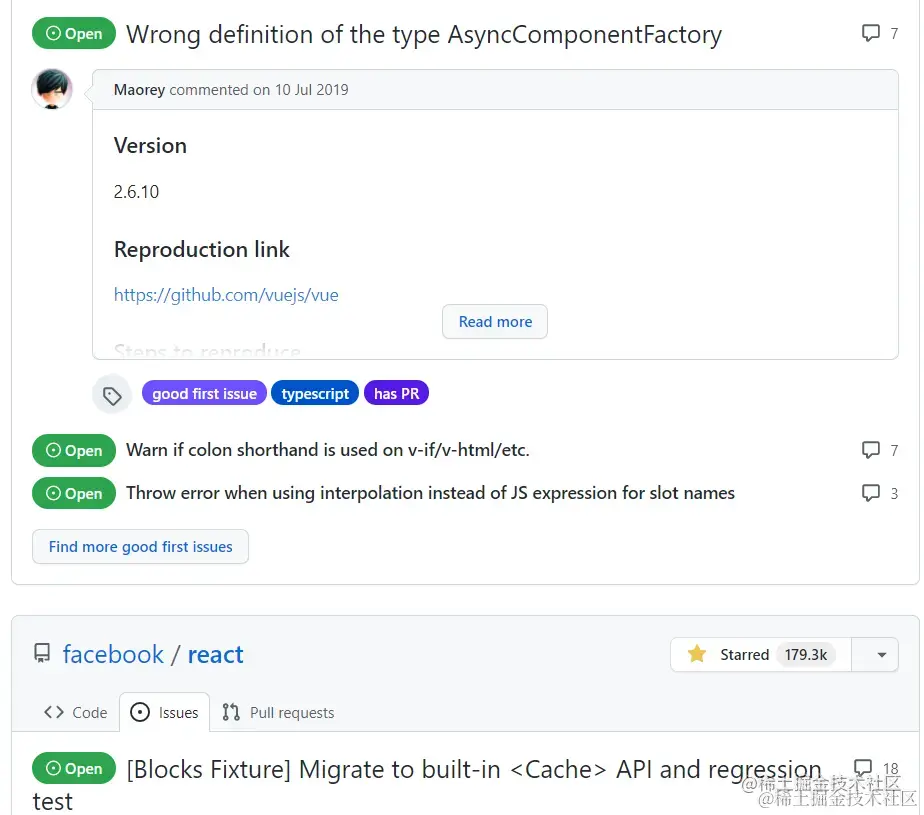Click Find more good first issues button
The image size is (924, 815).
(140, 547)
